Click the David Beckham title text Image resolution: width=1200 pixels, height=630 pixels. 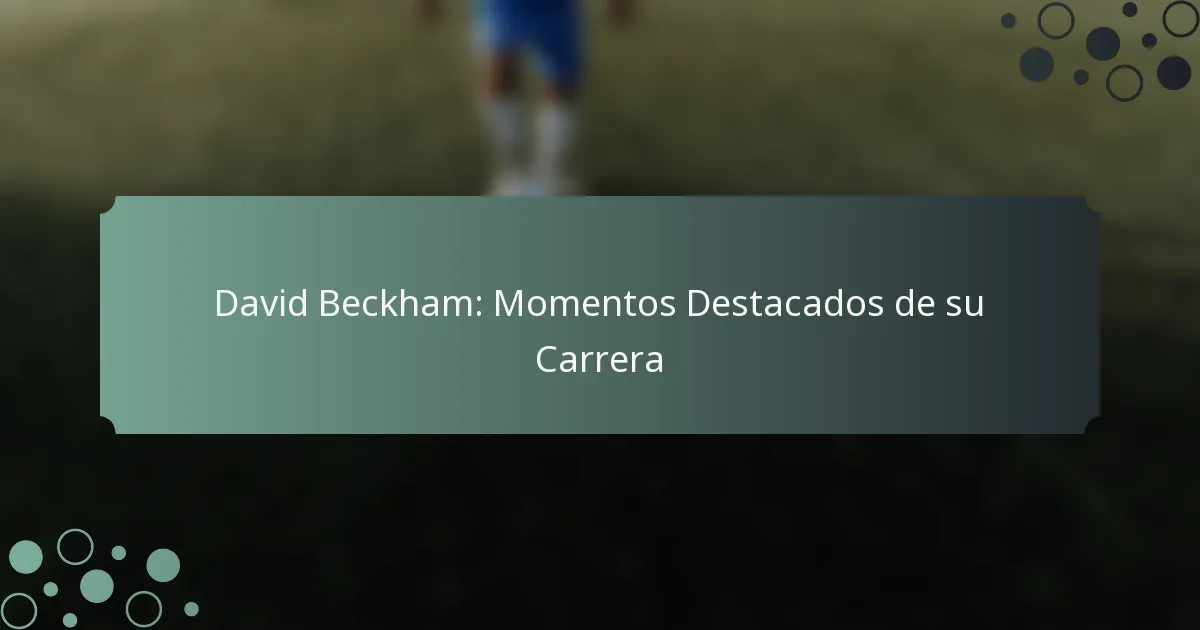[x=599, y=331]
